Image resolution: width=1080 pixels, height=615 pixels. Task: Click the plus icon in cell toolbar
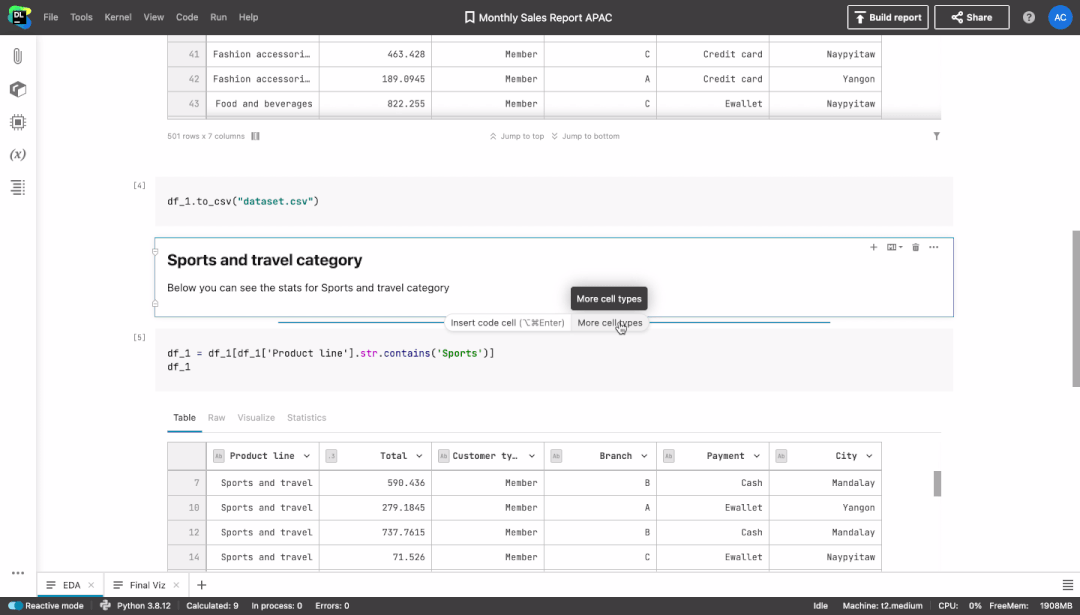point(873,247)
